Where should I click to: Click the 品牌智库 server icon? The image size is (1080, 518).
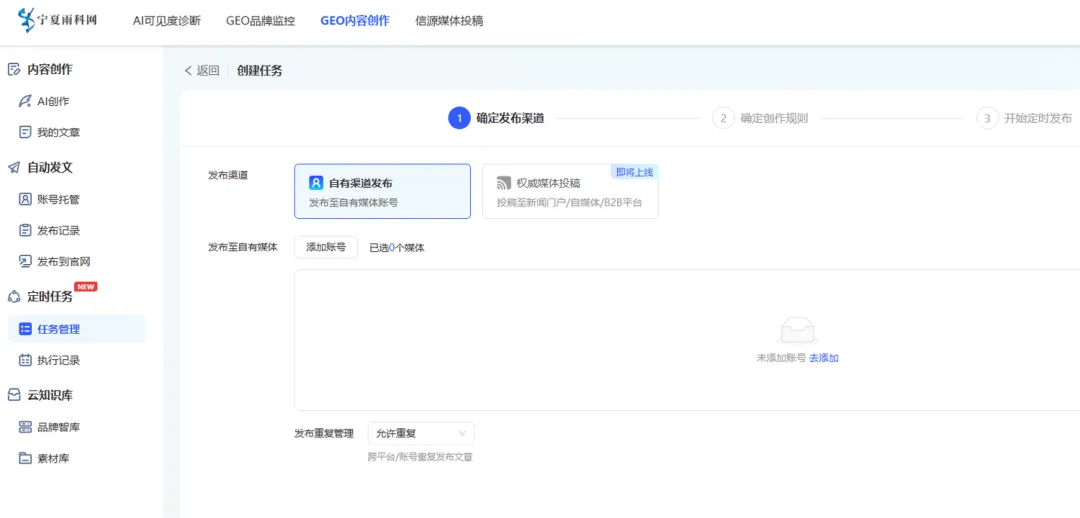(x=25, y=427)
